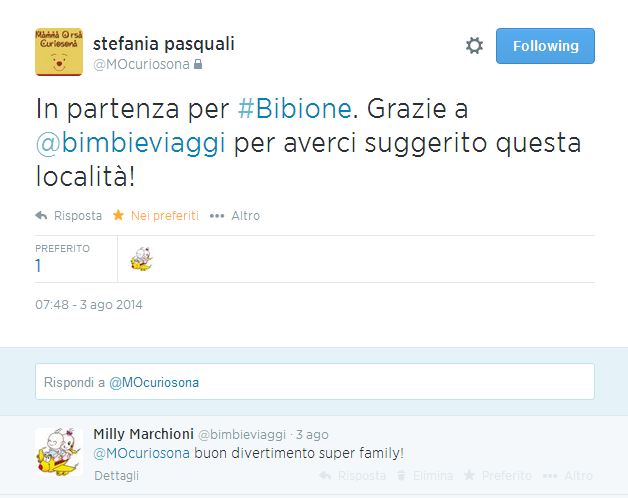Click the Risposta reply arrow icon
The image size is (628, 498).
tap(41, 216)
